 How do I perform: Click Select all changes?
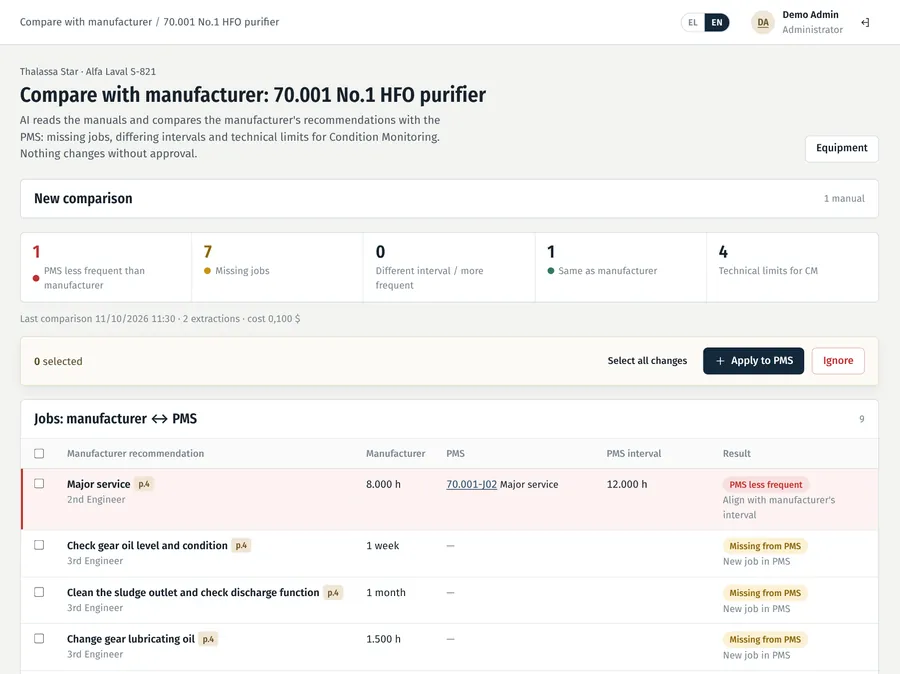[647, 361]
